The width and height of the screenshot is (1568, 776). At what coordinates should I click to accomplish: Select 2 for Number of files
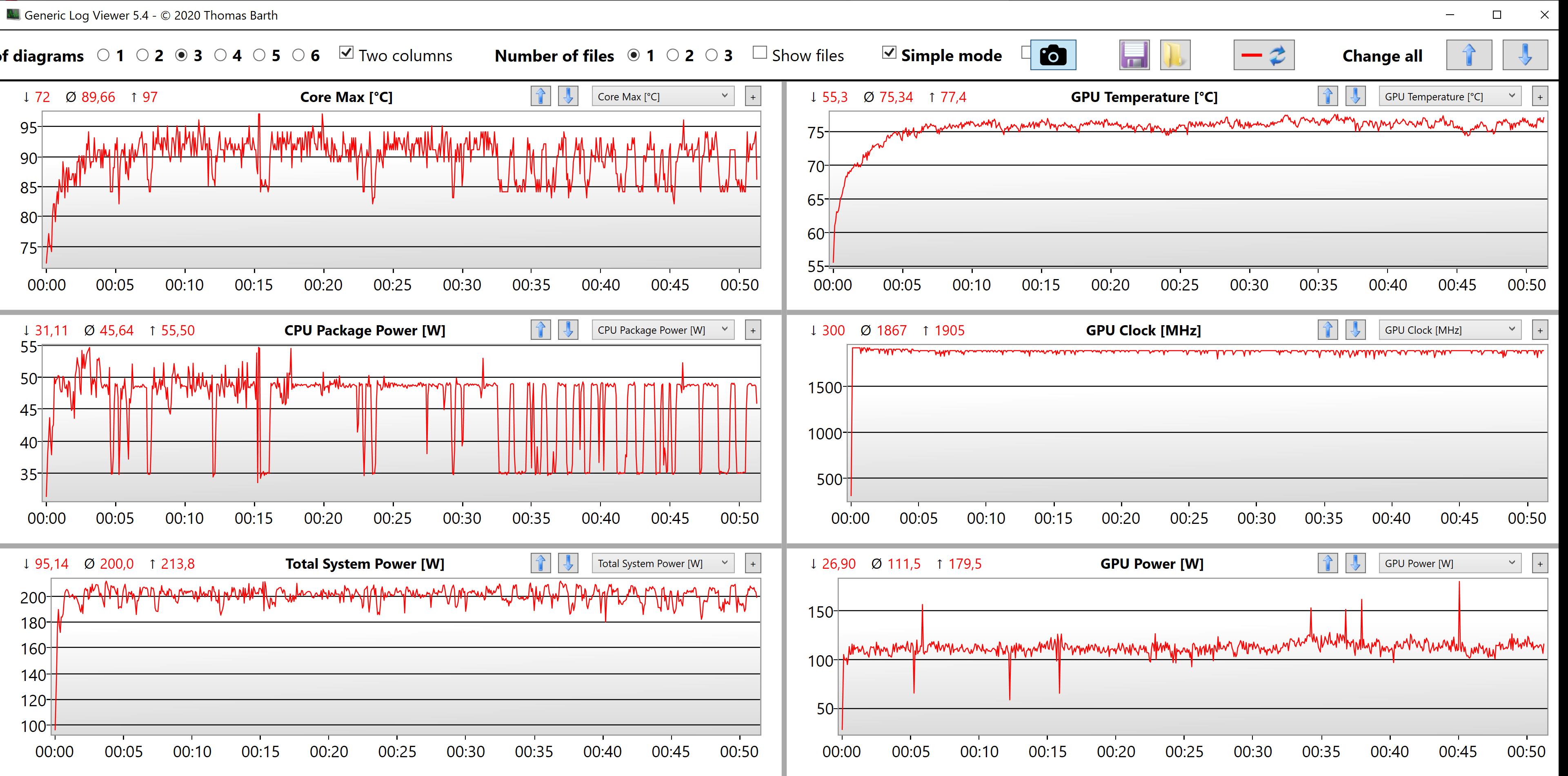click(673, 55)
